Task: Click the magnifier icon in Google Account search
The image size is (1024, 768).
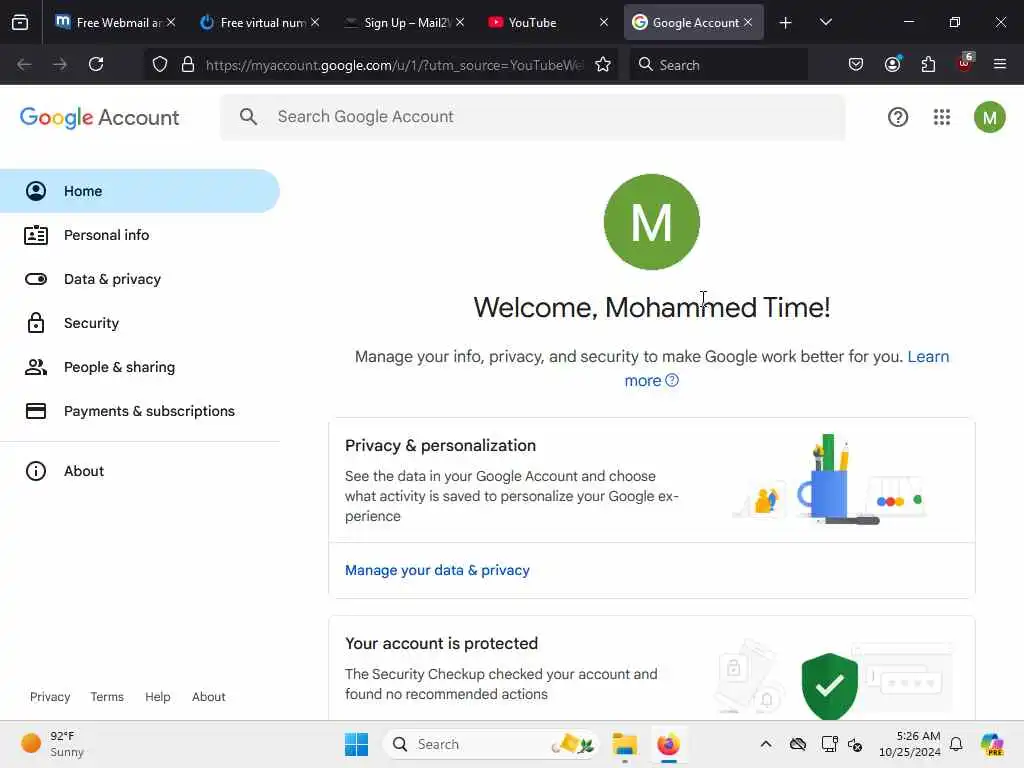Action: (248, 117)
